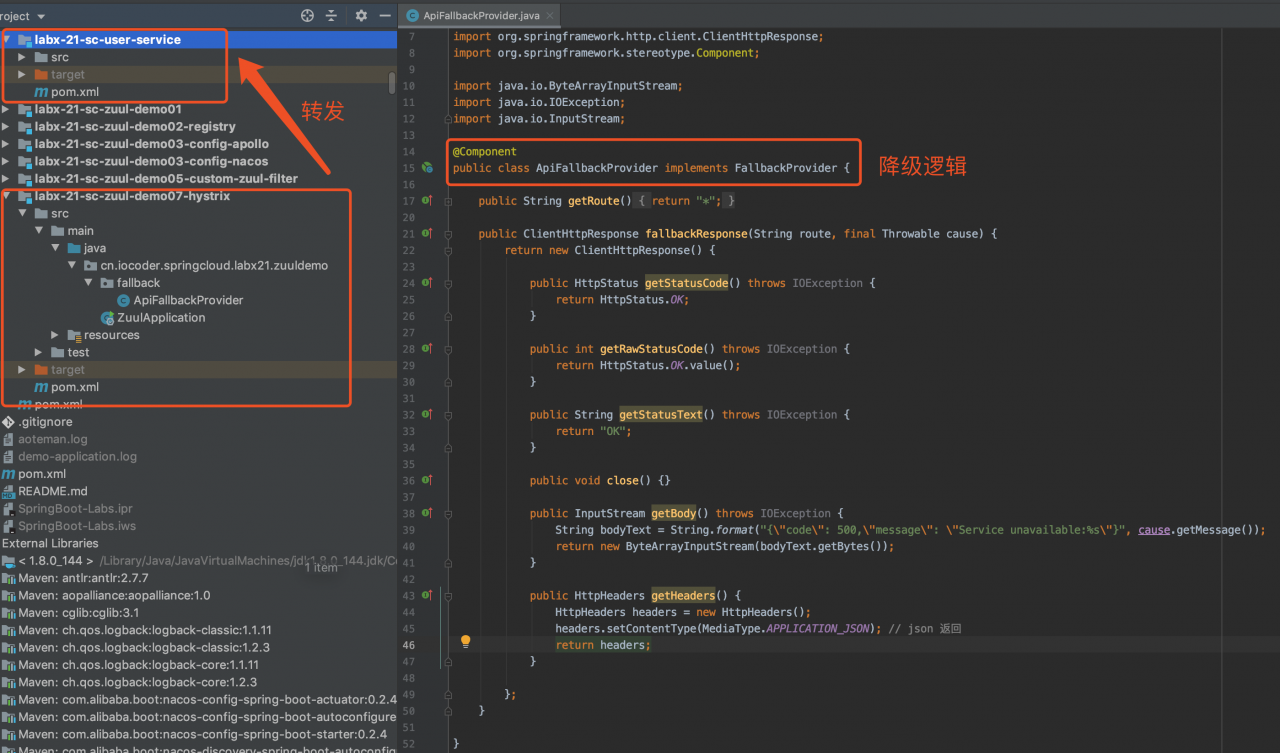The image size is (1280, 753).
Task: Select opened file using the crosshair icon
Action: point(307,15)
